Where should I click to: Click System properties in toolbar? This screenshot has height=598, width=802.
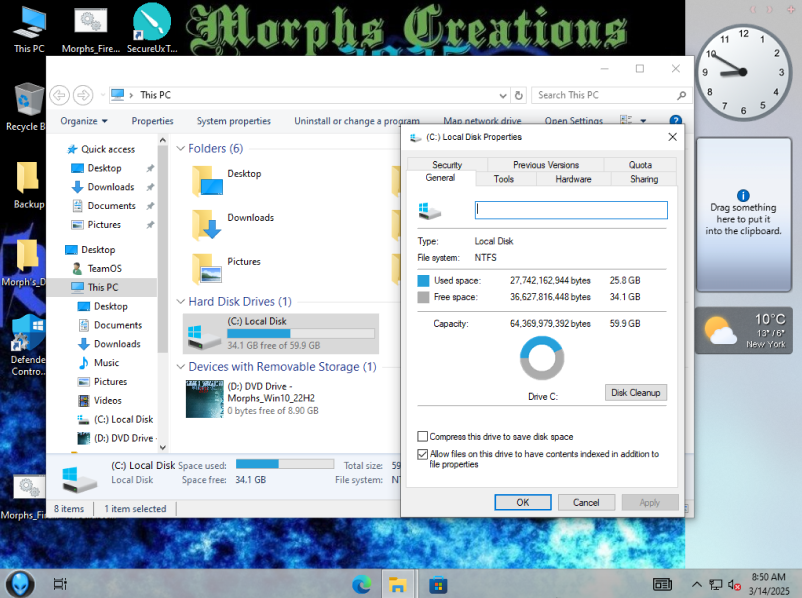234,121
